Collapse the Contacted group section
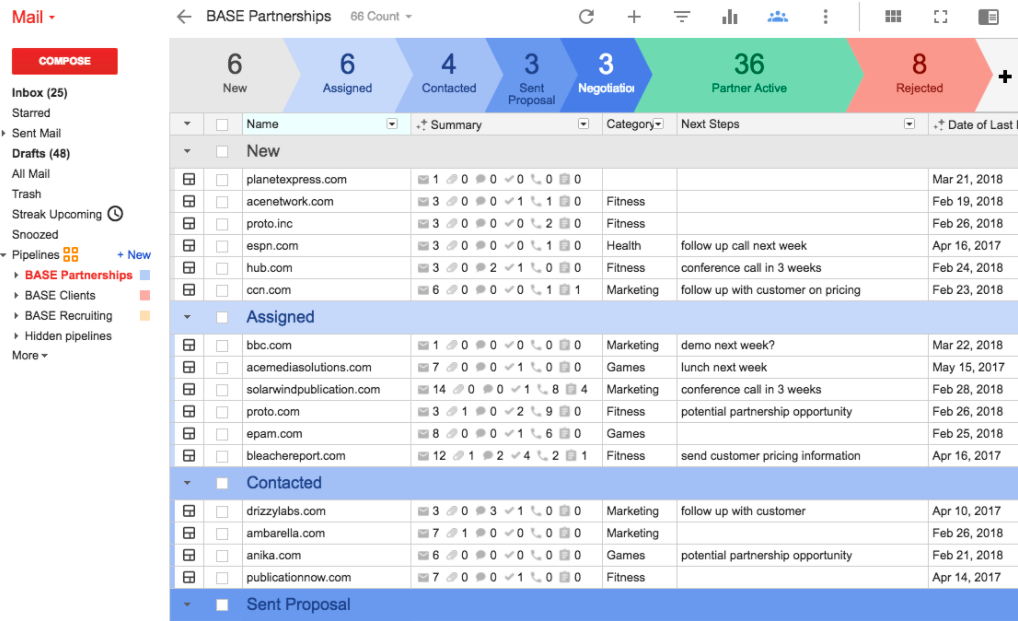Image resolution: width=1018 pixels, height=621 pixels. click(187, 483)
